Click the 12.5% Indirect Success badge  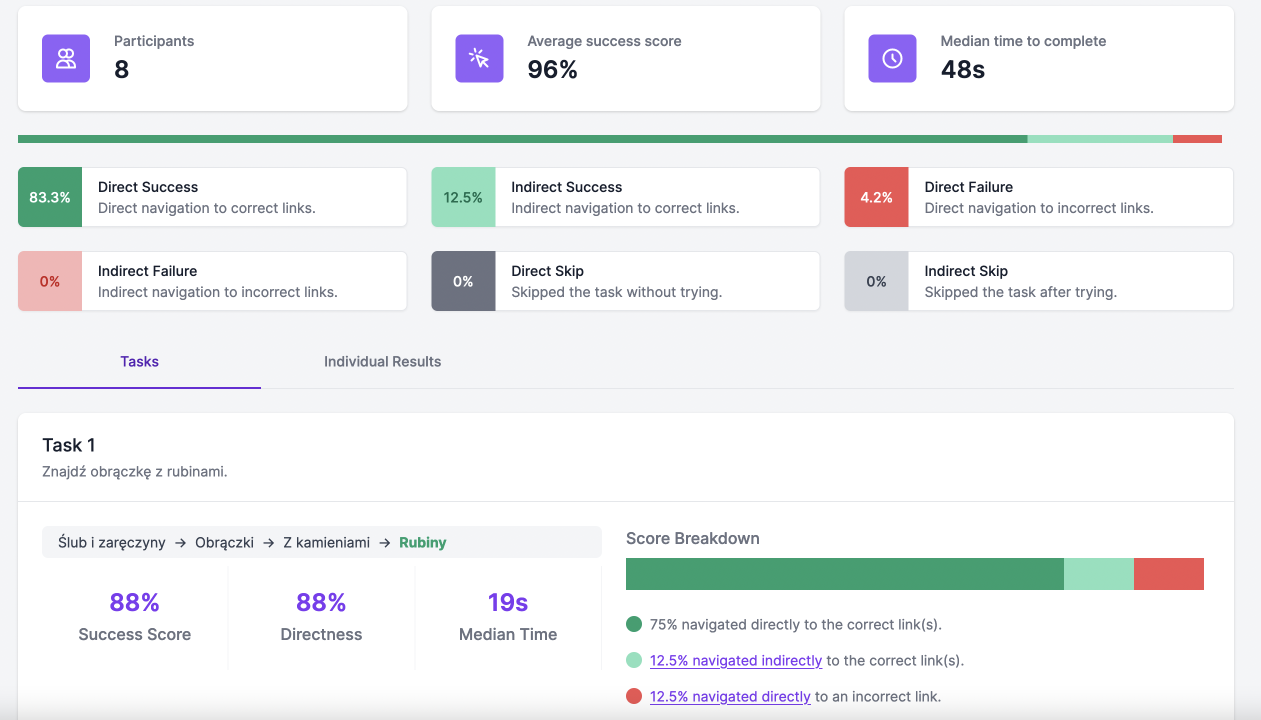[463, 197]
